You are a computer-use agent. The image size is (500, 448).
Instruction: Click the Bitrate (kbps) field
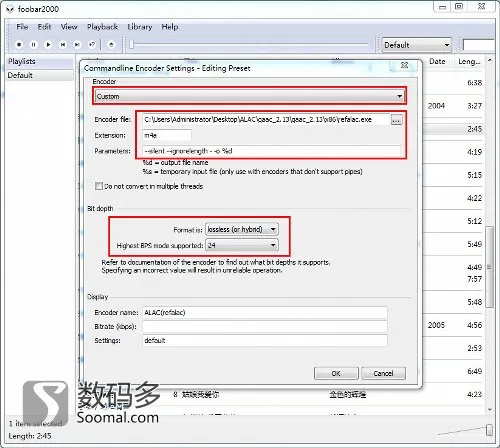[265, 326]
